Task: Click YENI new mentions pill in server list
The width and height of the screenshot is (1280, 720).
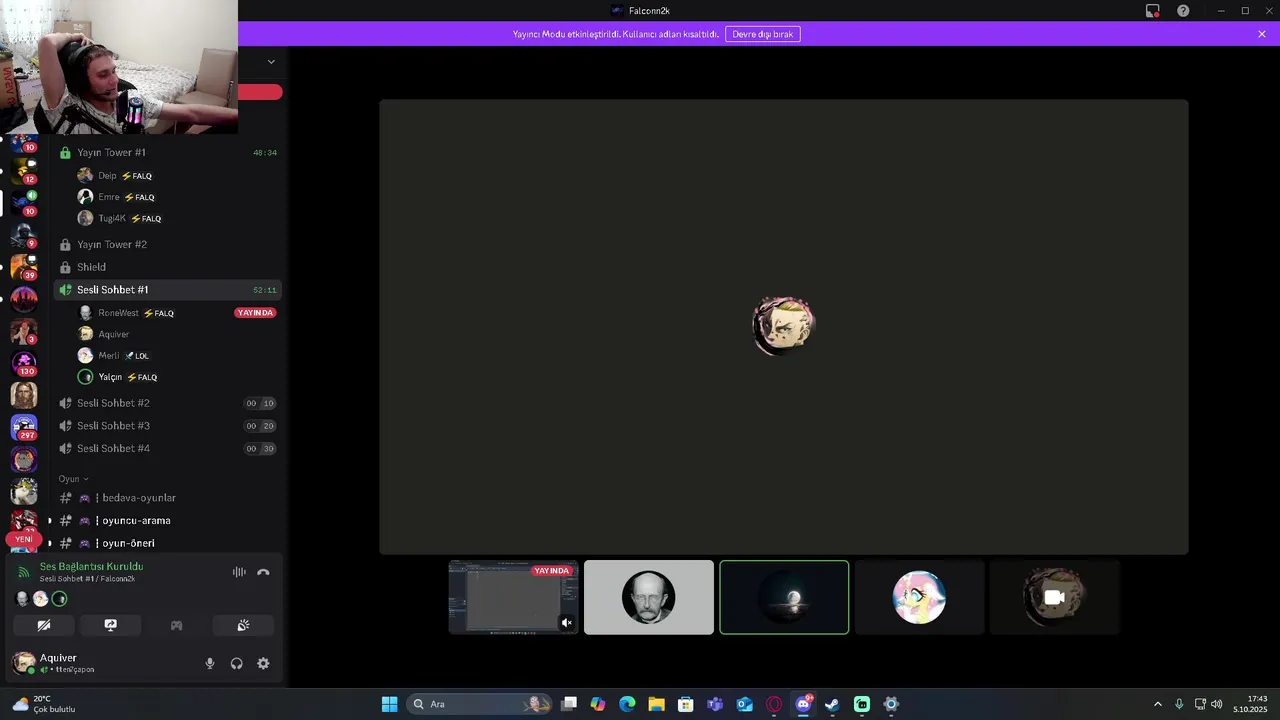Action: [24, 539]
